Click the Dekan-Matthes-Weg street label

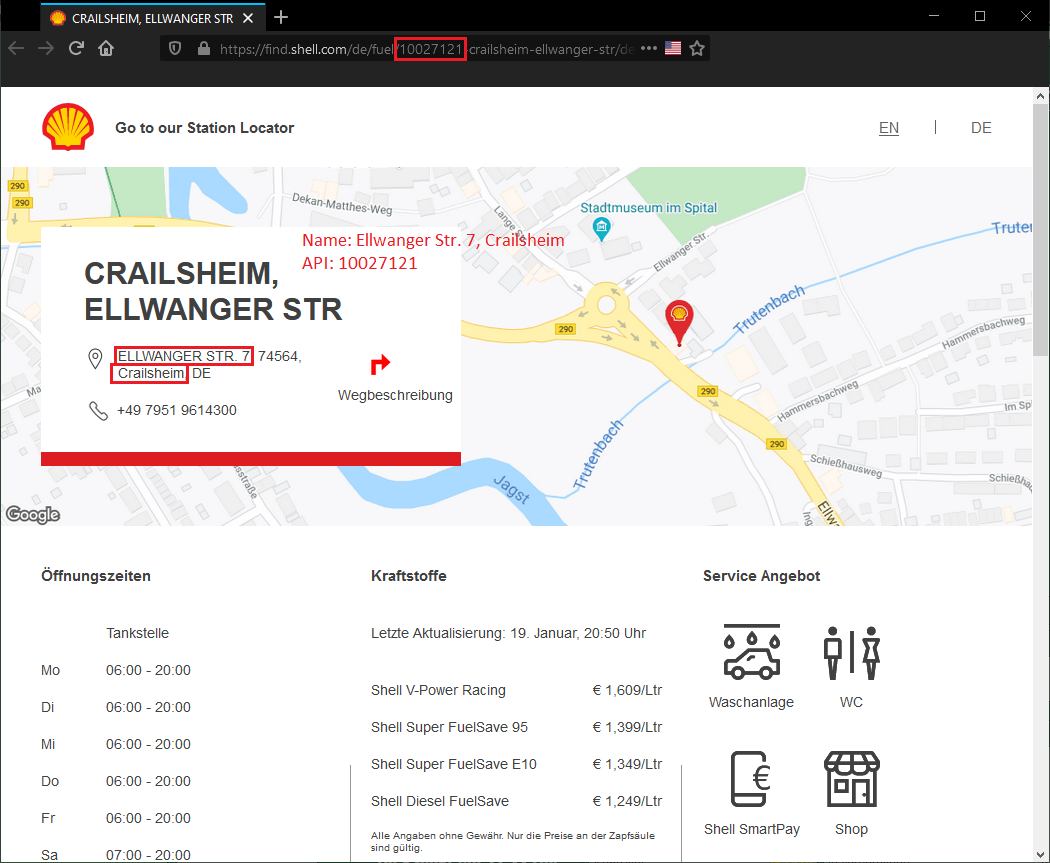[342, 204]
